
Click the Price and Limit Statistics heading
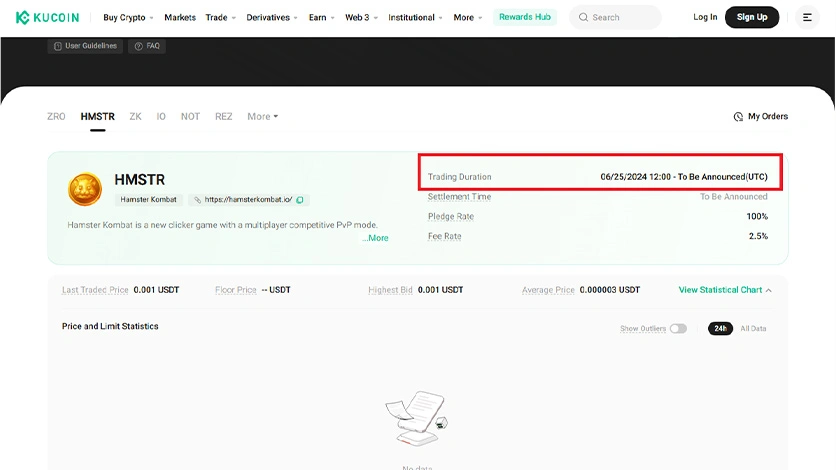pyautogui.click(x=110, y=326)
